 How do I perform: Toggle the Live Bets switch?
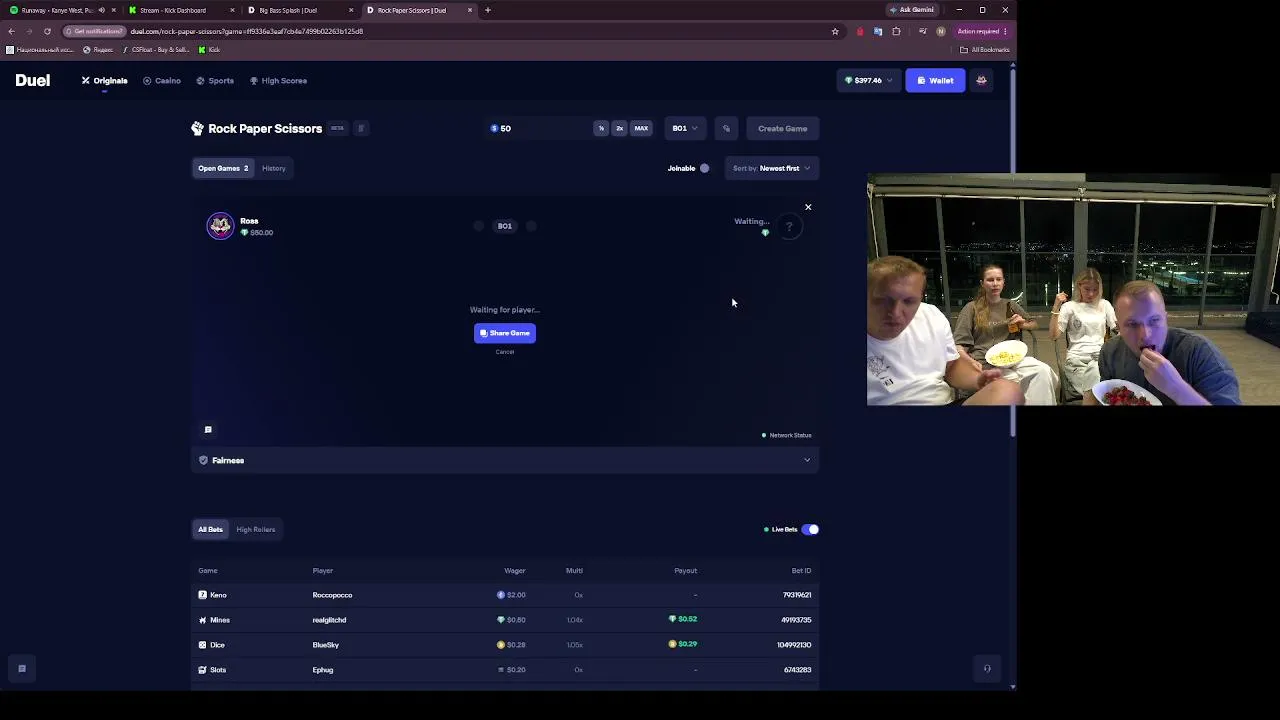pos(810,529)
